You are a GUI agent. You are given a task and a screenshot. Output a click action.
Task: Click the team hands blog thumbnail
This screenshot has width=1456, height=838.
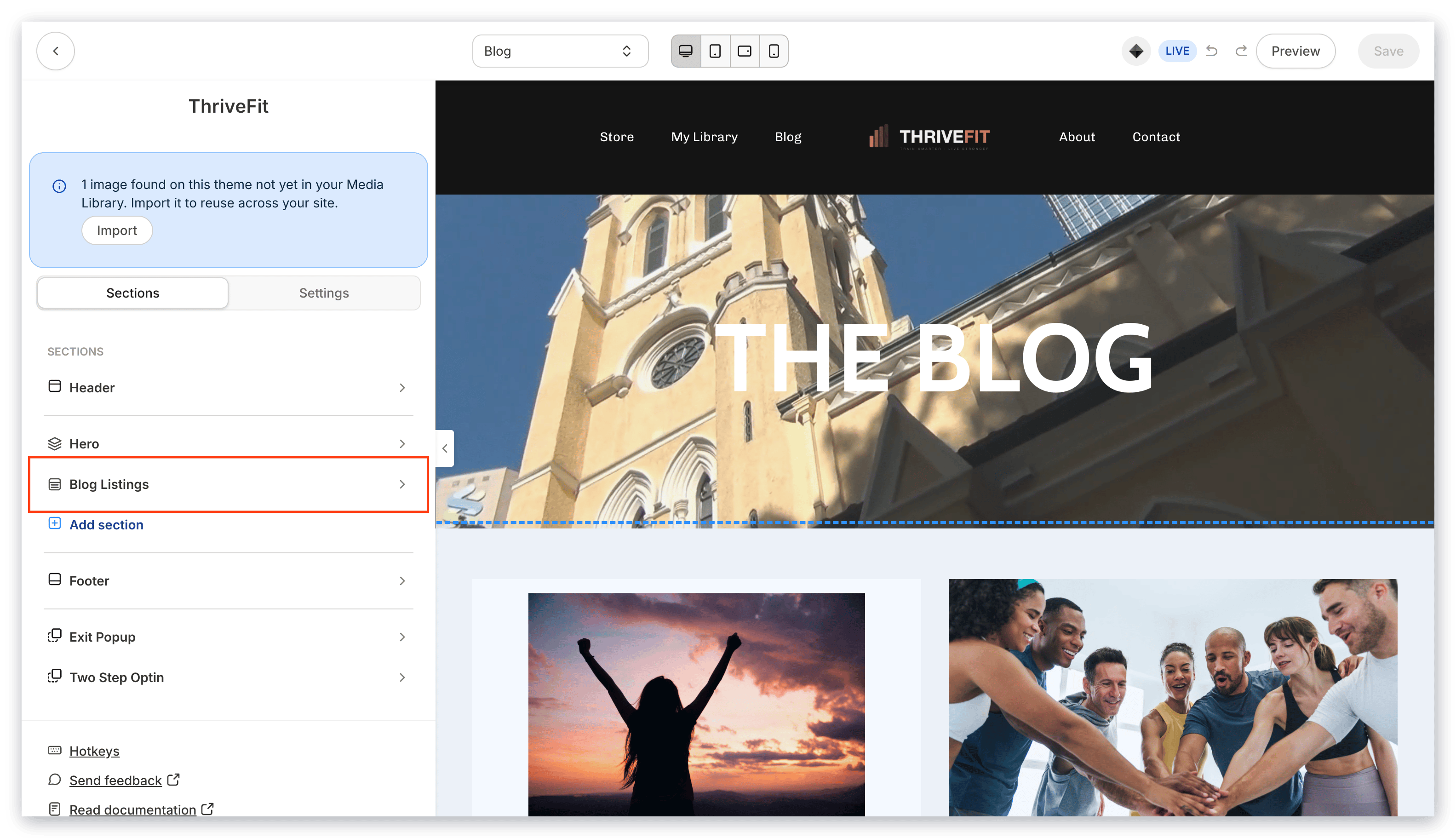pos(1172,697)
